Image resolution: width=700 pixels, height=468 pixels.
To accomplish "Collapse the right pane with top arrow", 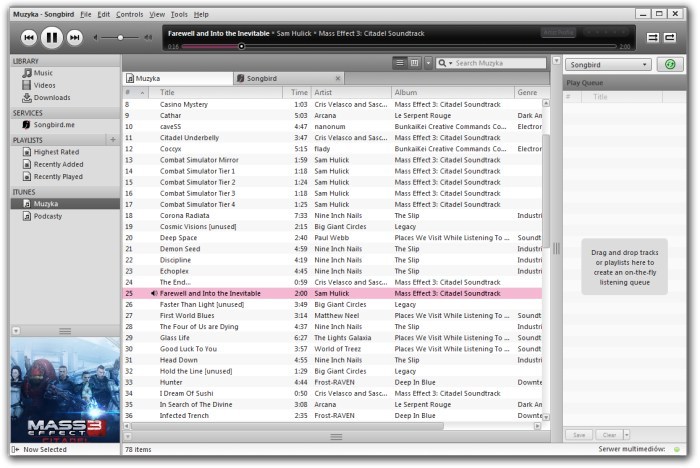I will click(x=556, y=60).
